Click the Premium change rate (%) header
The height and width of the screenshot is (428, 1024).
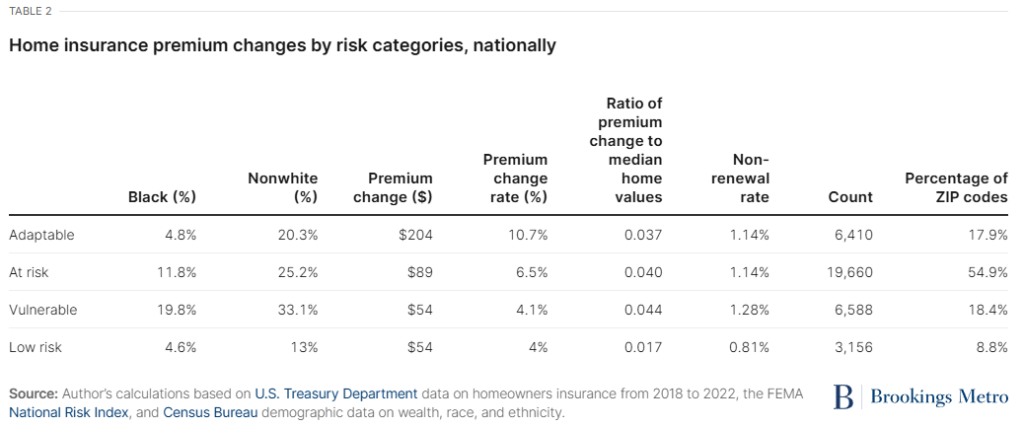tap(515, 178)
